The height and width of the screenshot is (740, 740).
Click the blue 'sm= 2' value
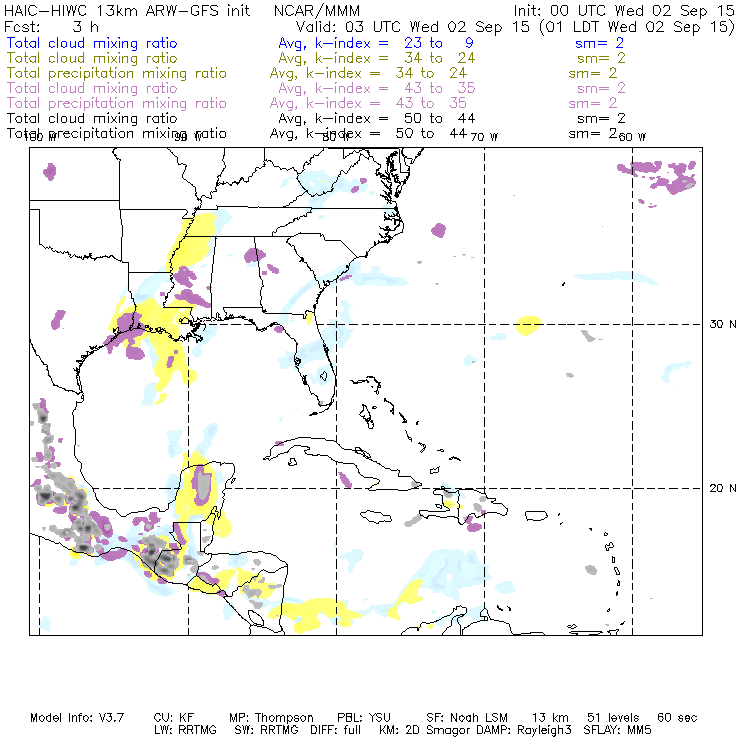tap(599, 43)
